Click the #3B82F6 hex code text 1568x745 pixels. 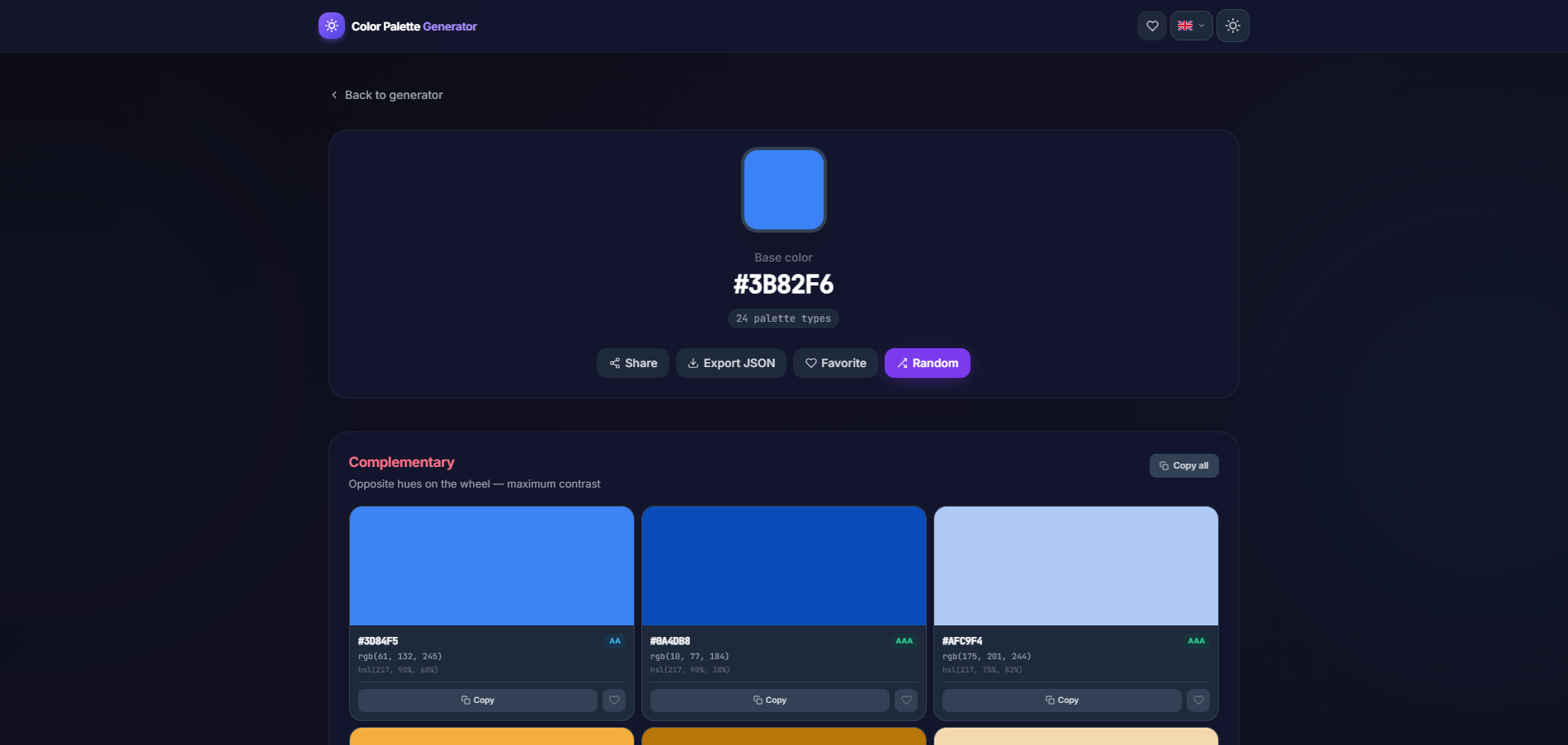[x=783, y=284]
